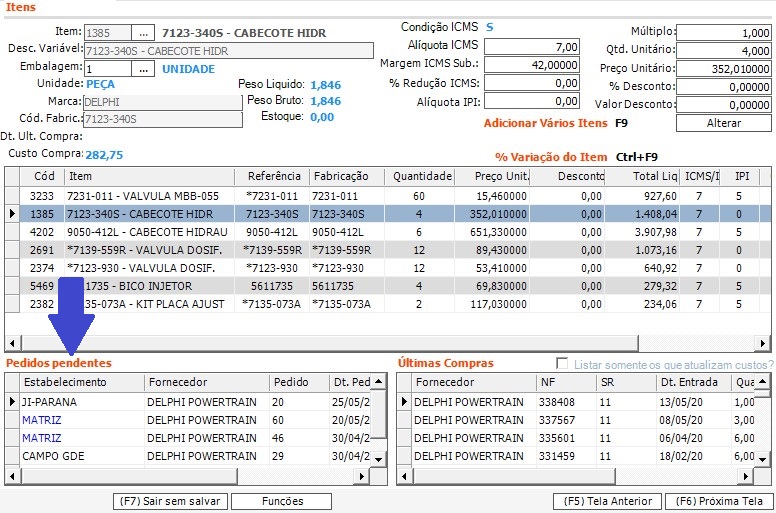Select row 2691 *7139-559R VALVULA DOSIF.

[388, 250]
